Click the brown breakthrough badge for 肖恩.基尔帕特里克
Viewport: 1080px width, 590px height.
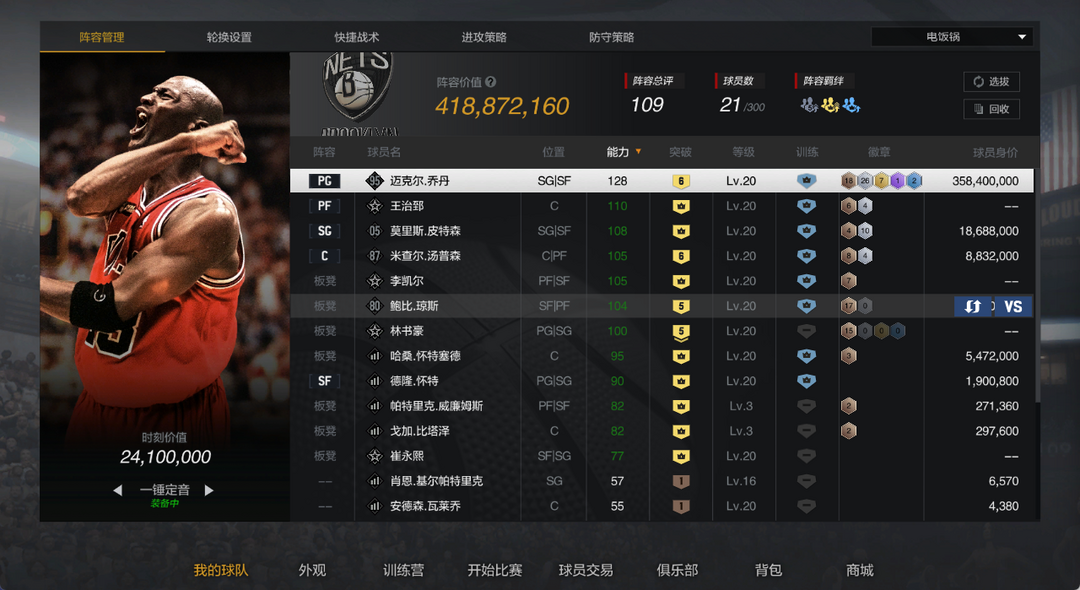point(681,481)
